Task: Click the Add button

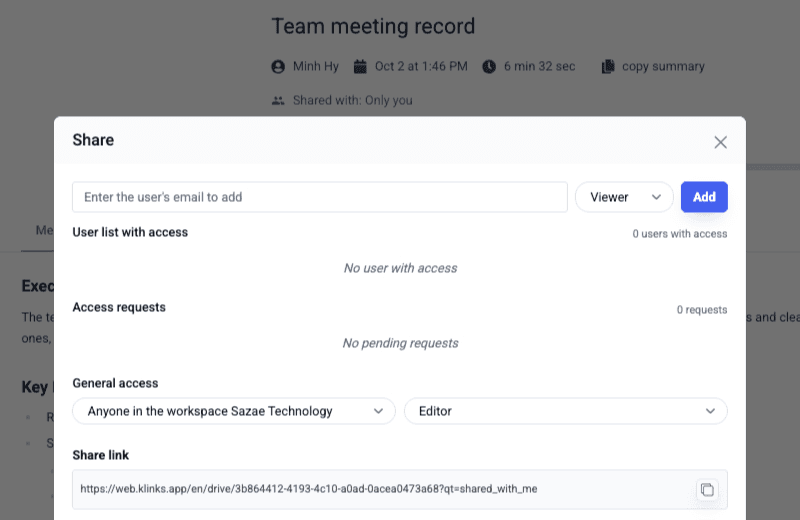Action: click(704, 197)
